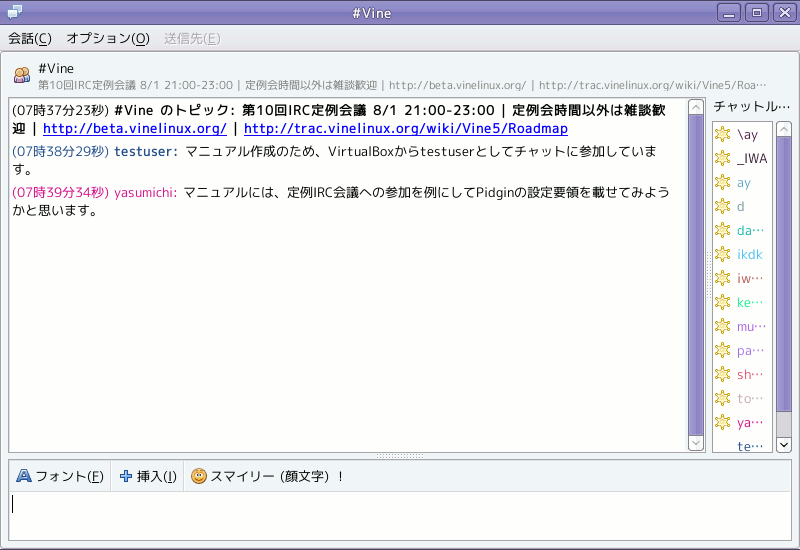This screenshot has width=800, height=550.
Task: Focus the message input box
Action: click(x=400, y=516)
